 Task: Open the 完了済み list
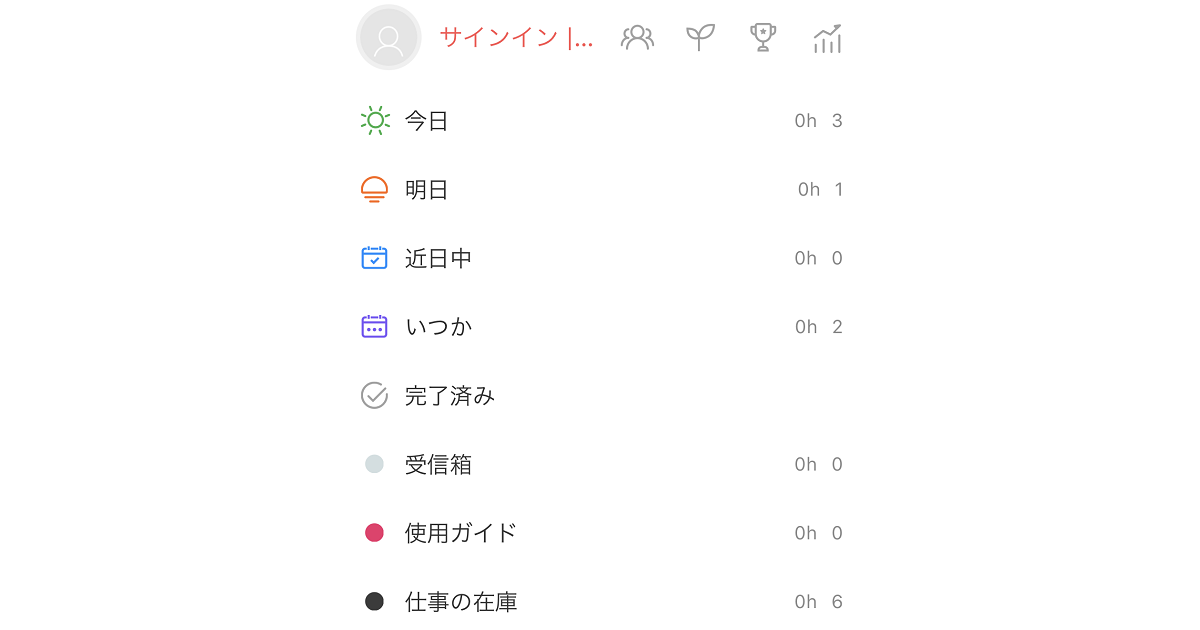[x=600, y=396]
